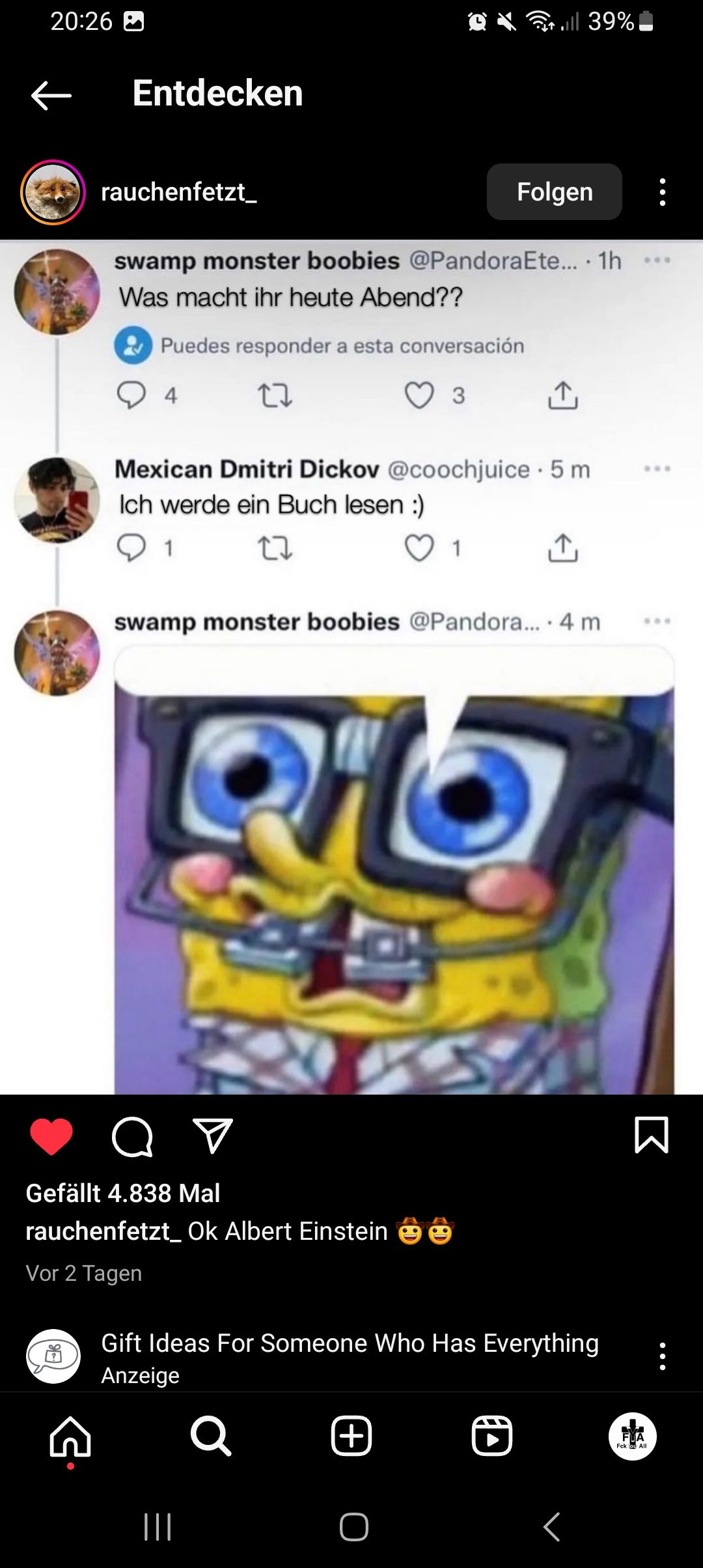This screenshot has height=1568, width=703.
Task: Open comments with speech bubble icon
Action: (x=132, y=1137)
